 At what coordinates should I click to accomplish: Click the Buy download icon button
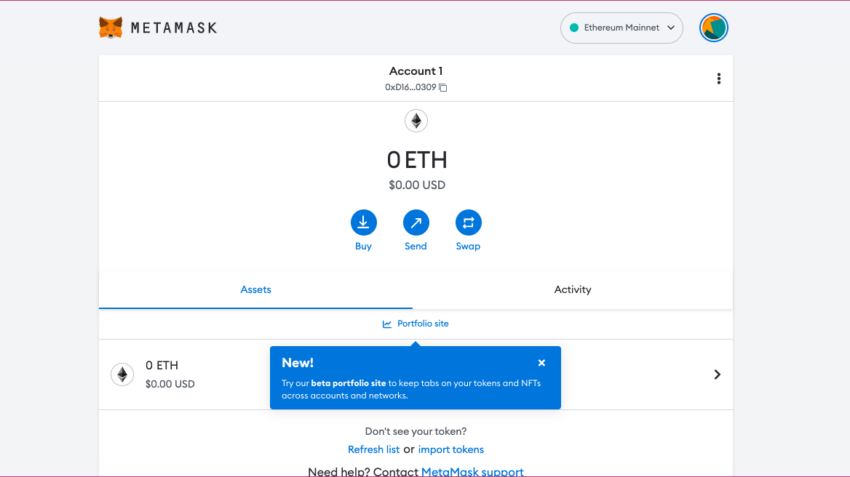tap(363, 223)
